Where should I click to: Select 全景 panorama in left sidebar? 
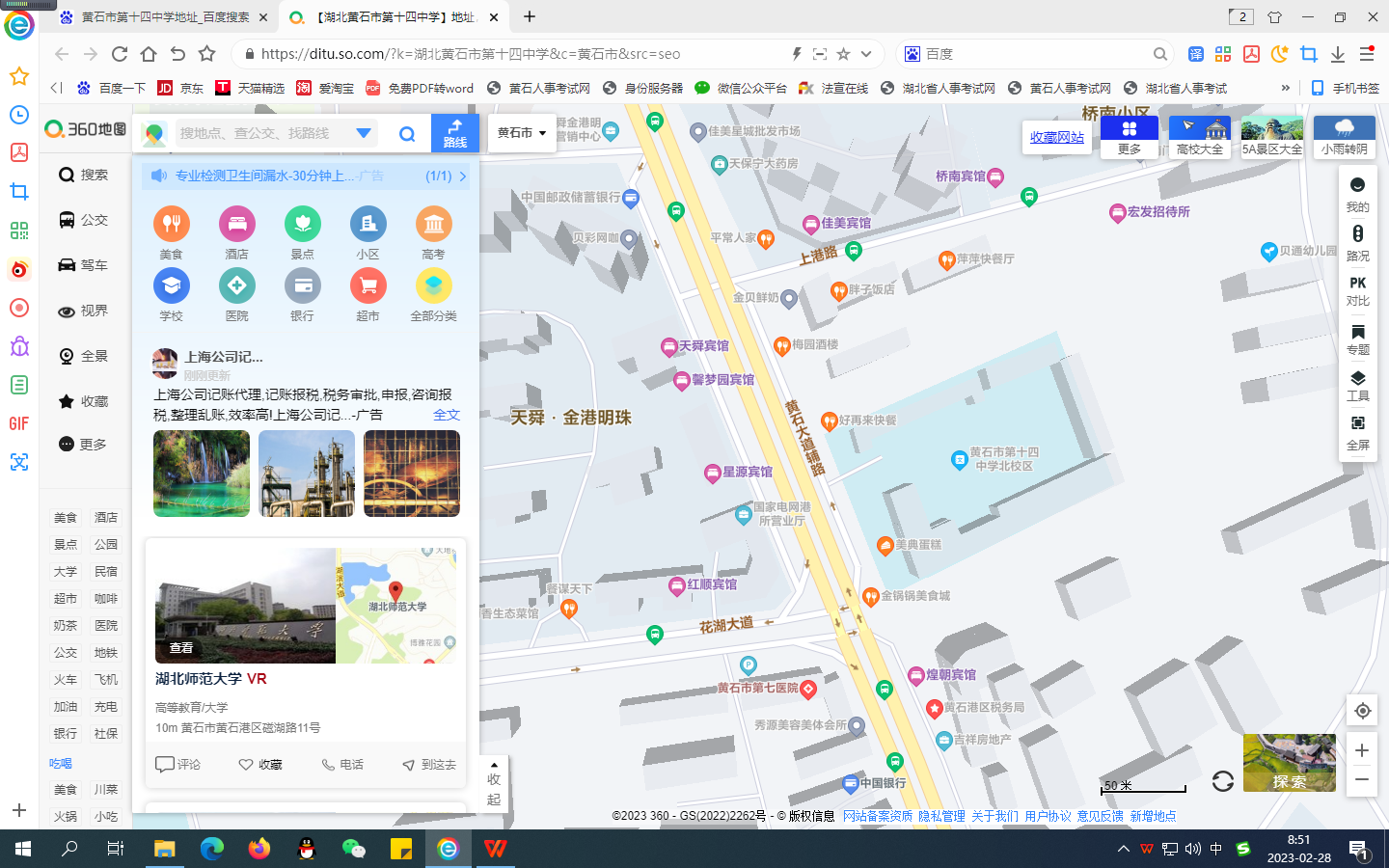(83, 356)
